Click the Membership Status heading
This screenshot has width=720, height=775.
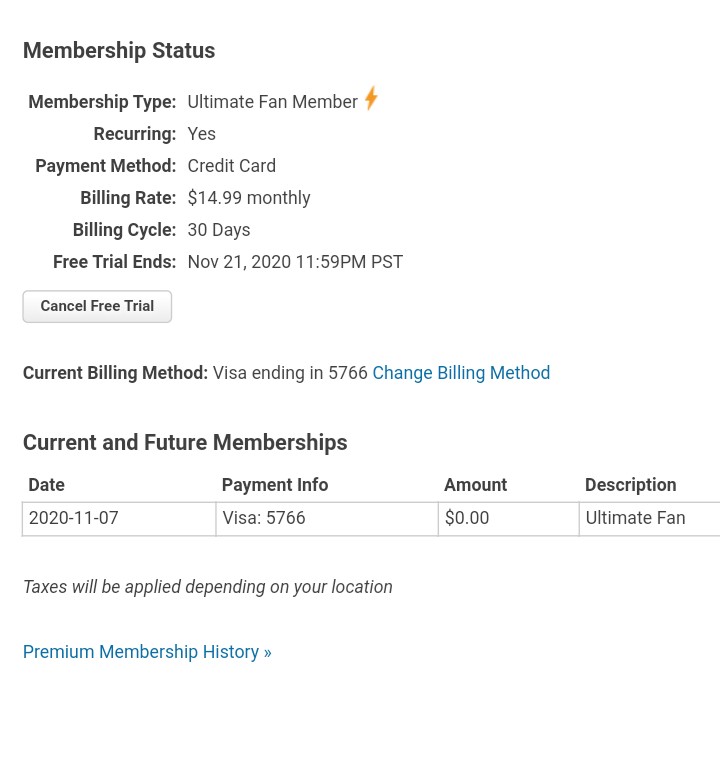(x=119, y=50)
